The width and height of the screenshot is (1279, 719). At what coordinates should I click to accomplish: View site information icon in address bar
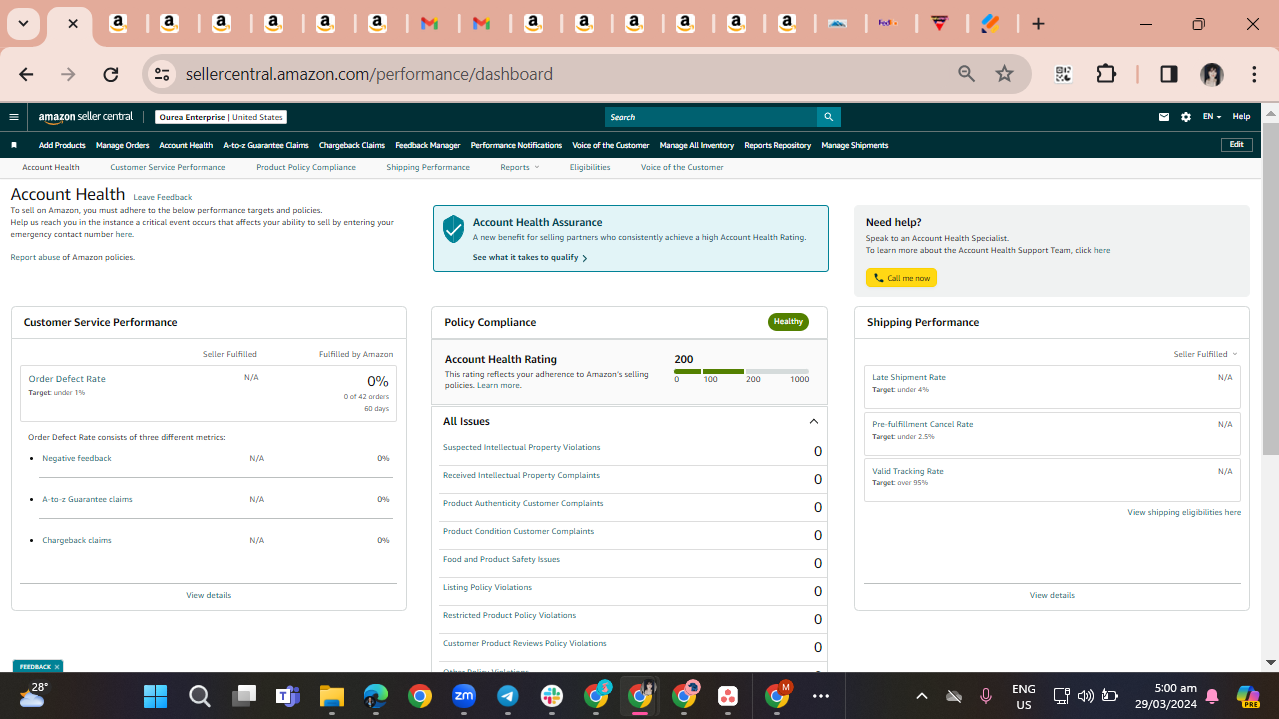163,74
